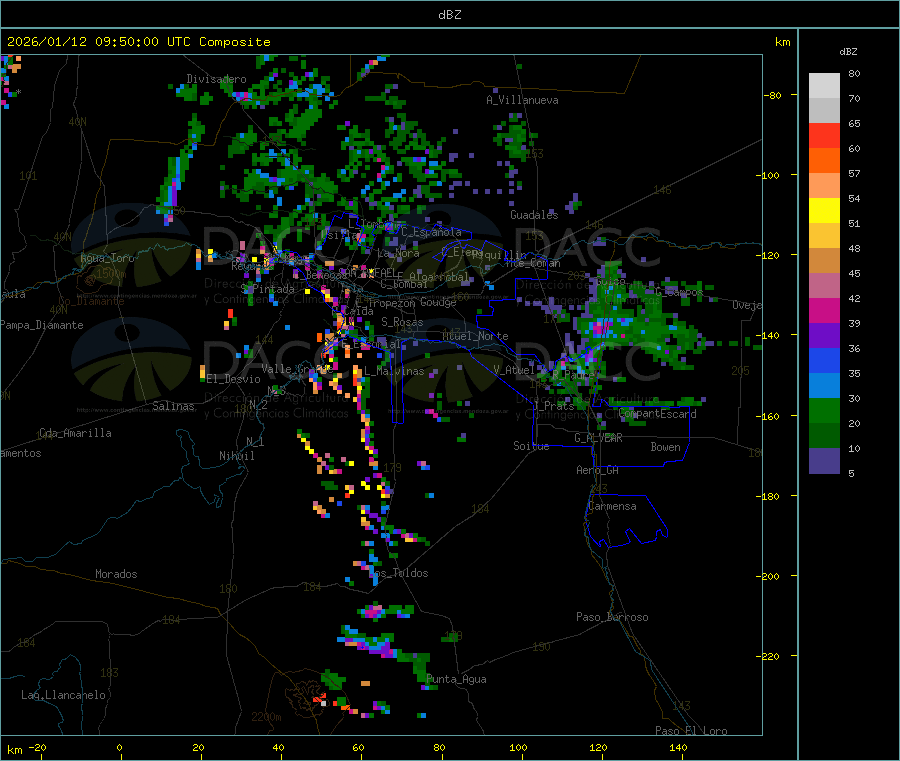Image resolution: width=900 pixels, height=761 pixels.
Task: Click the orange 57 dBZ legend swatch
Action: tap(824, 161)
